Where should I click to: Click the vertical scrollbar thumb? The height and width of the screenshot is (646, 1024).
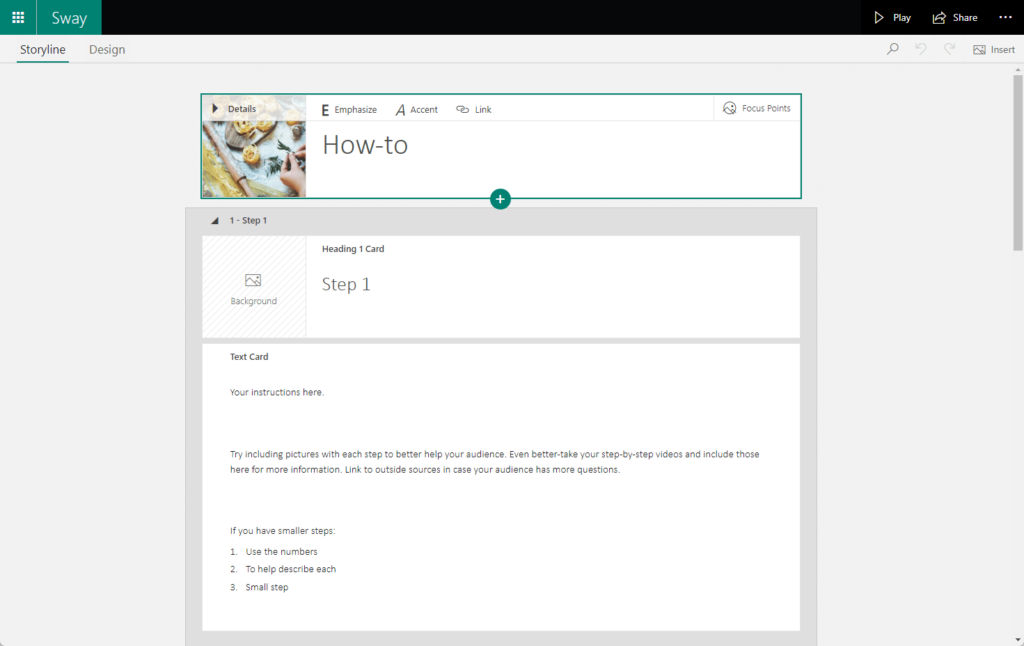coord(1018,162)
